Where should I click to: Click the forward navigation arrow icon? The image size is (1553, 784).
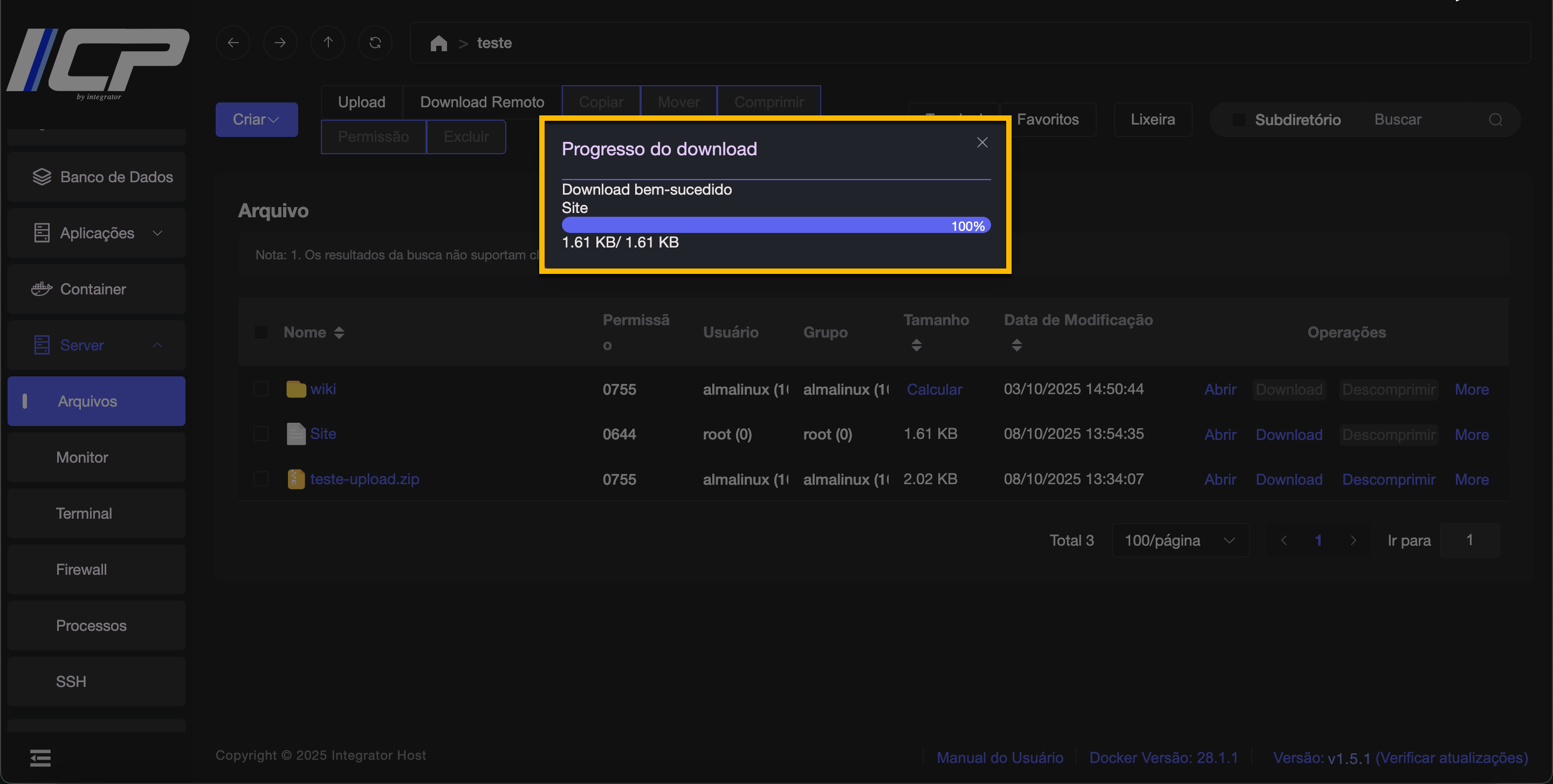pos(280,43)
